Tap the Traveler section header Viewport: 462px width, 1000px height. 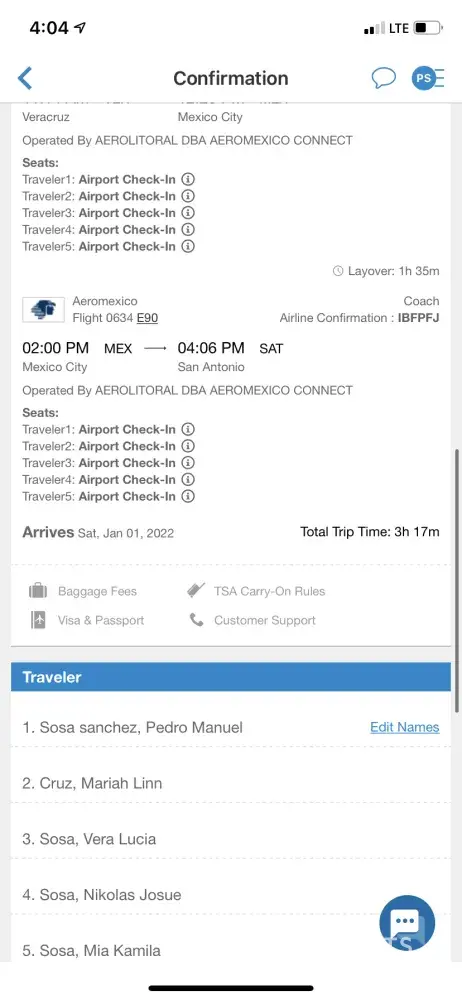pos(231,677)
